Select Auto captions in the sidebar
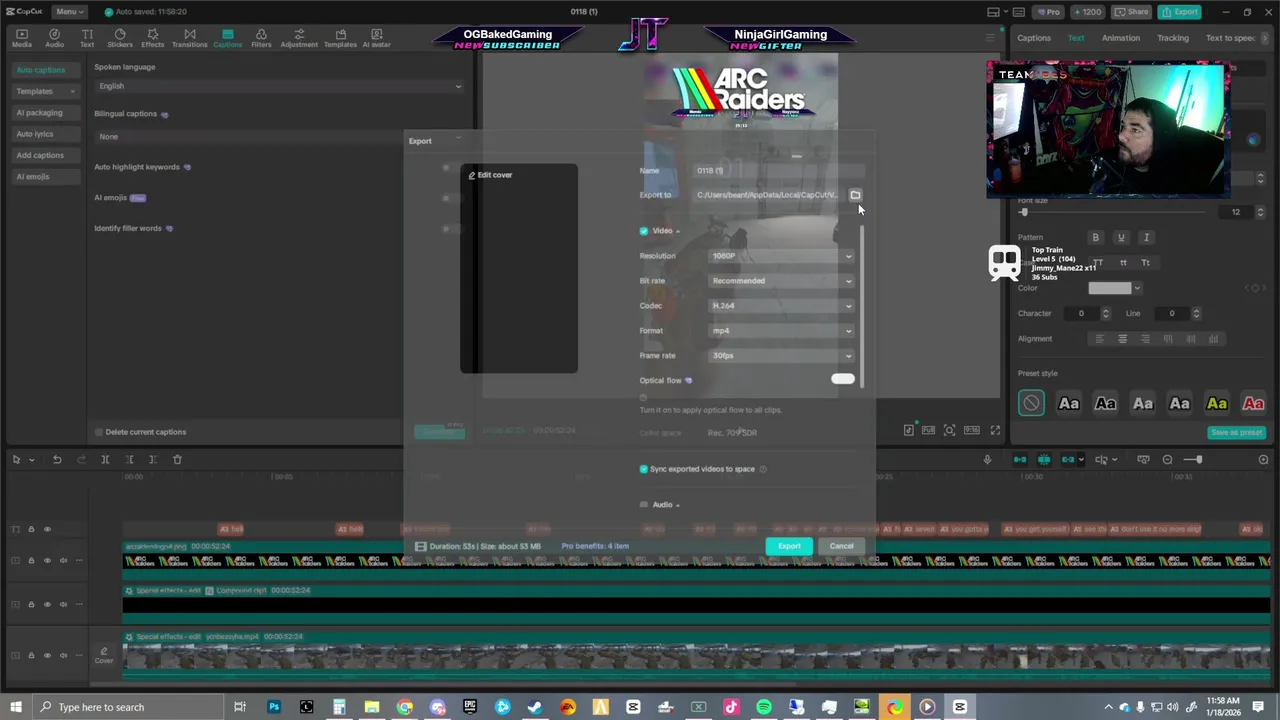 click(41, 70)
